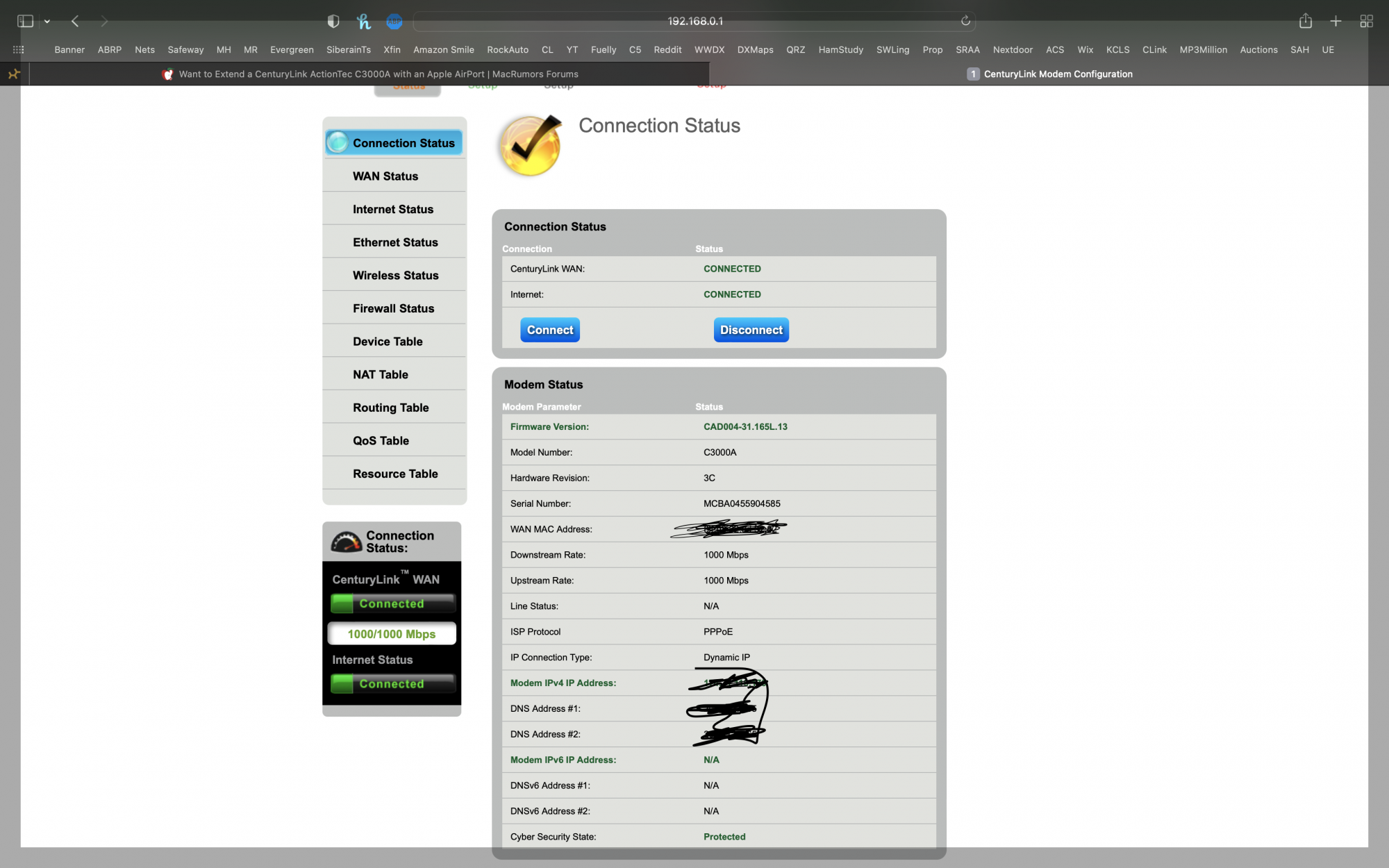Click the privacy shield icon

tap(333, 22)
